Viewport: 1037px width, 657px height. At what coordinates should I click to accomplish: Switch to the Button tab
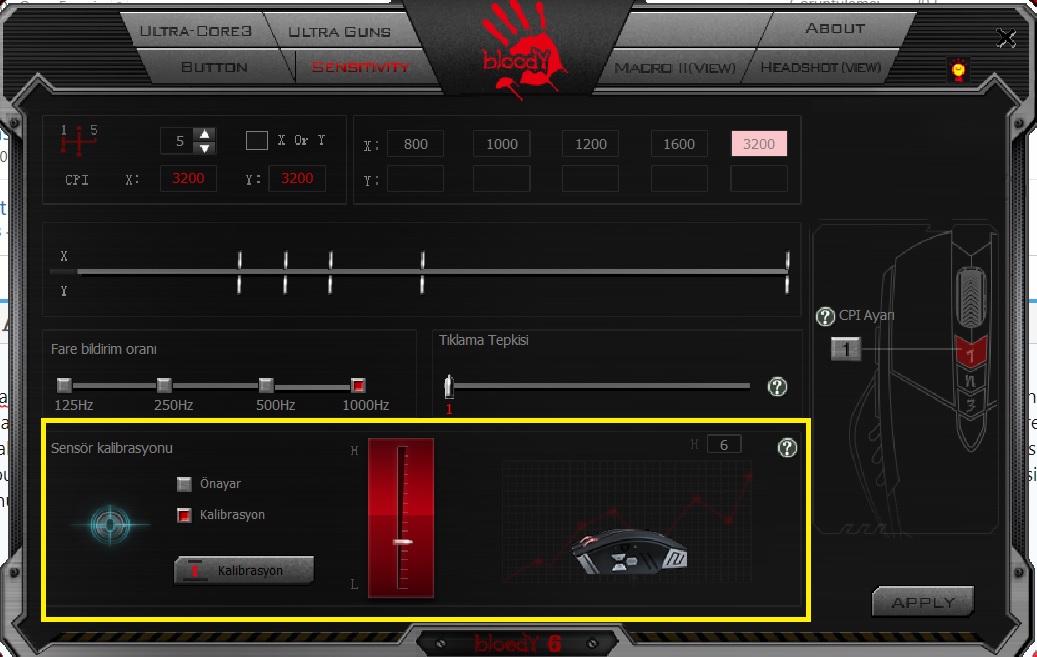(214, 67)
